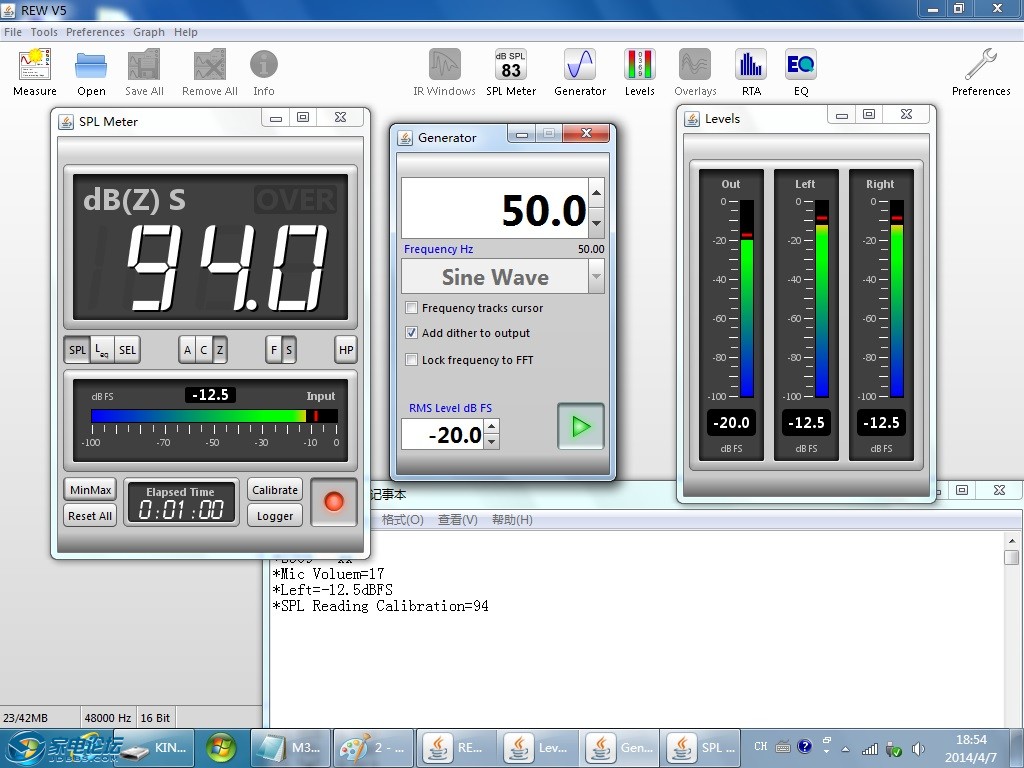Open Notepad's 格式(O) menu

[402, 520]
